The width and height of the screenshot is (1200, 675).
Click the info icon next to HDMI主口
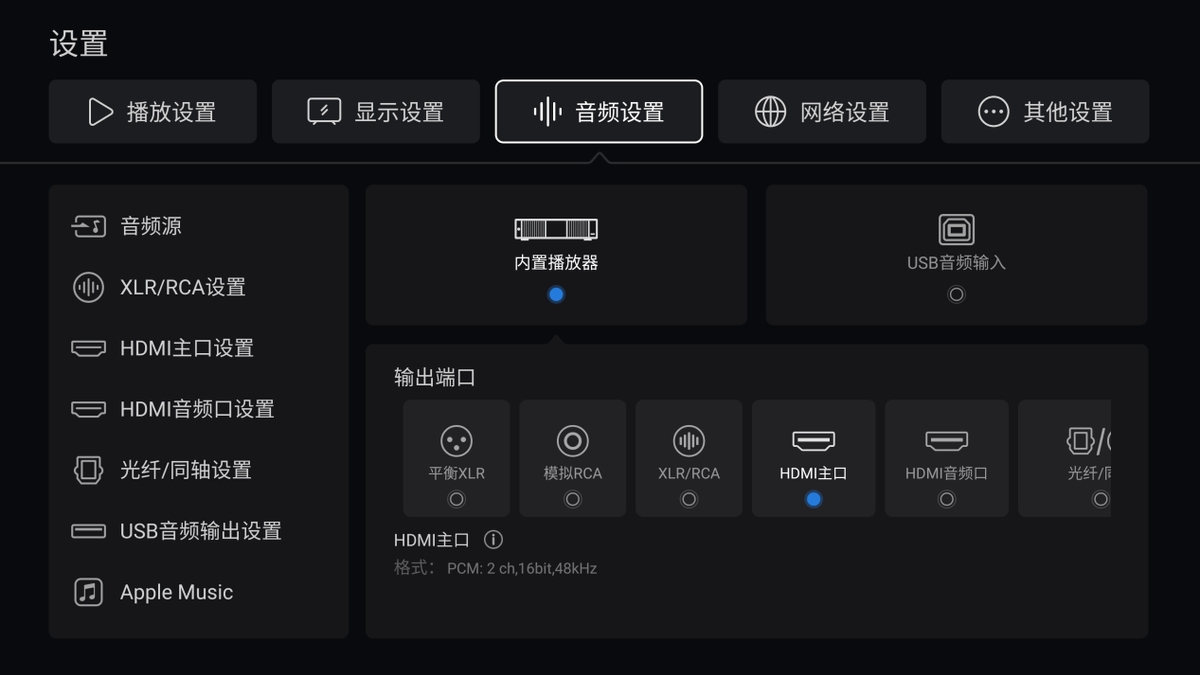(x=493, y=540)
